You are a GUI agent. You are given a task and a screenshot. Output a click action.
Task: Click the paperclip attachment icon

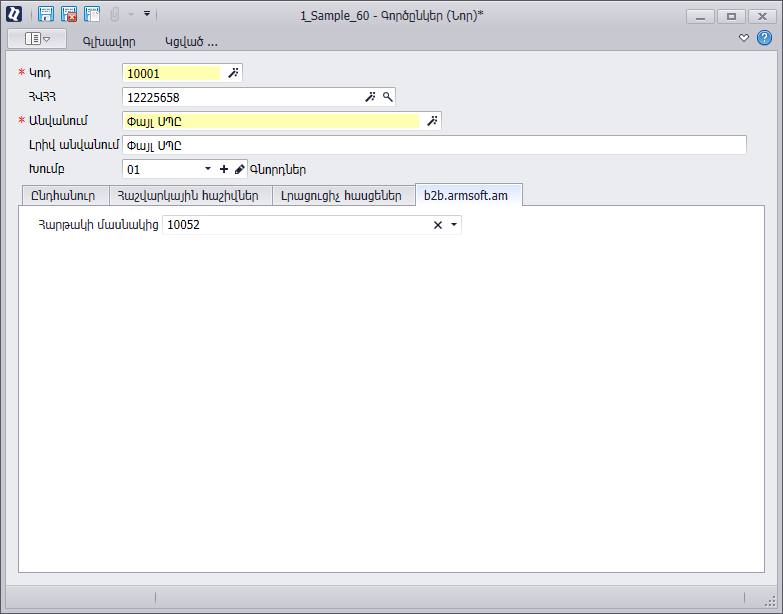click(x=115, y=14)
